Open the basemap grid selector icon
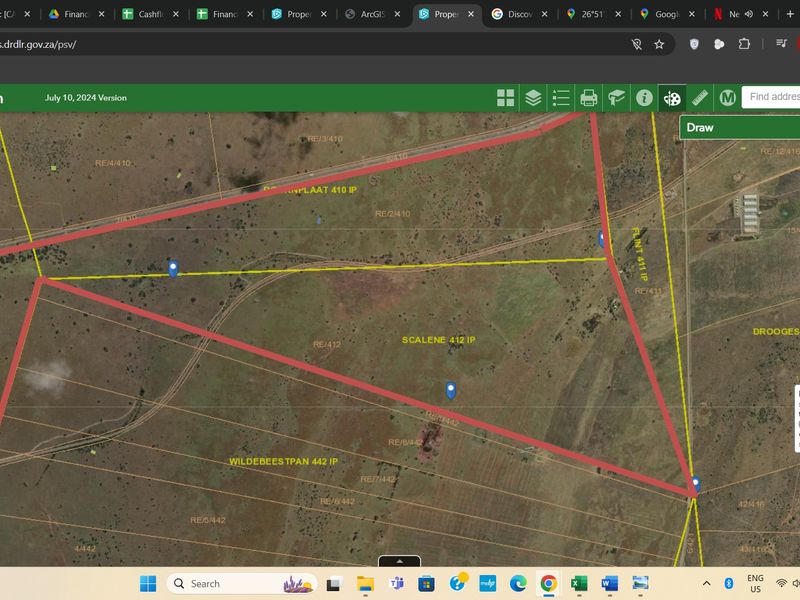Screen dimensions: 800x600 [506, 97]
